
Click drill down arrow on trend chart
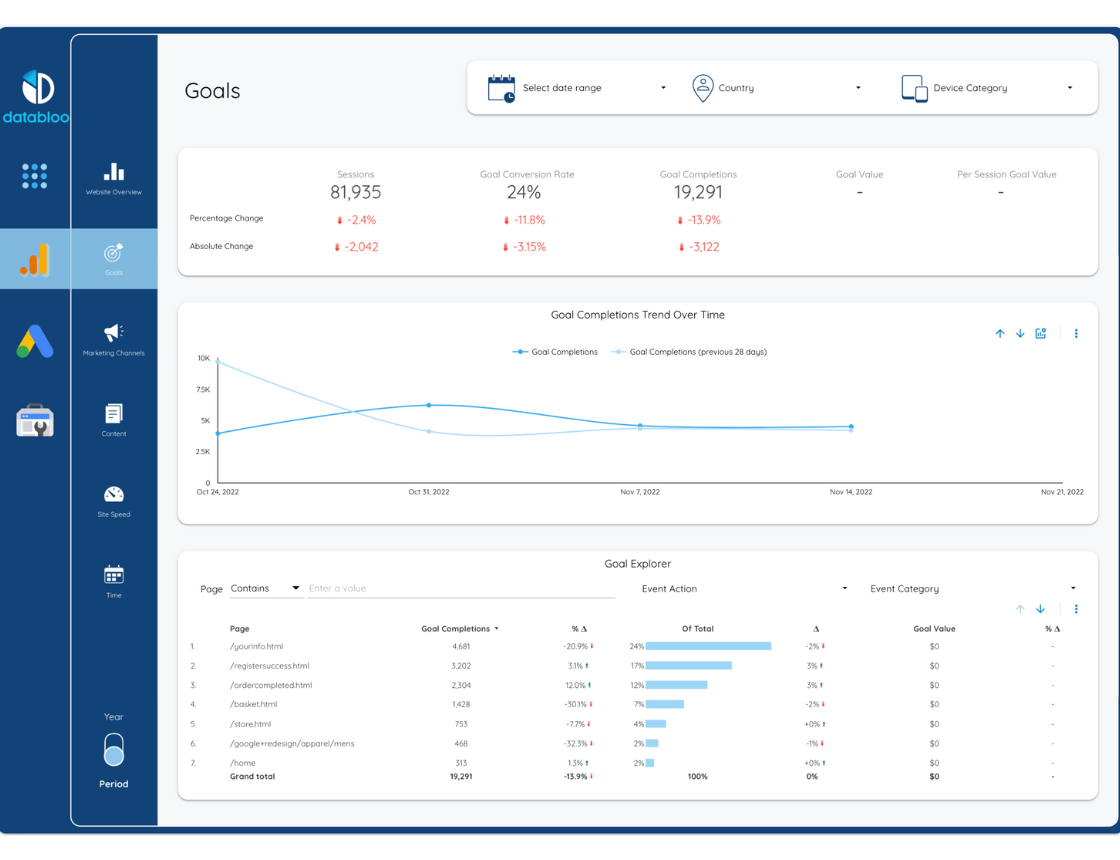tap(1020, 334)
